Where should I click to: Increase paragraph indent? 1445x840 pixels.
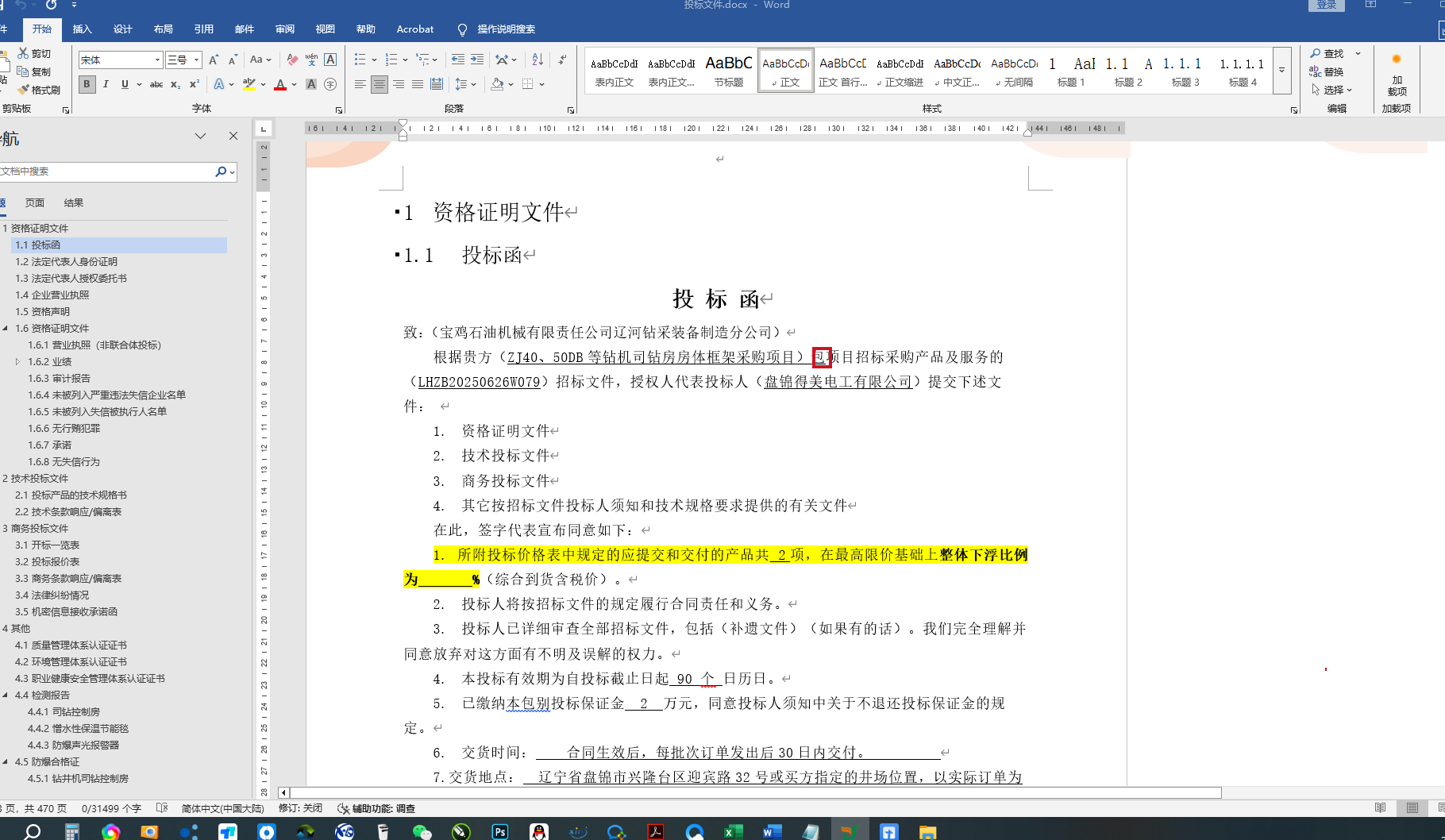tap(477, 60)
